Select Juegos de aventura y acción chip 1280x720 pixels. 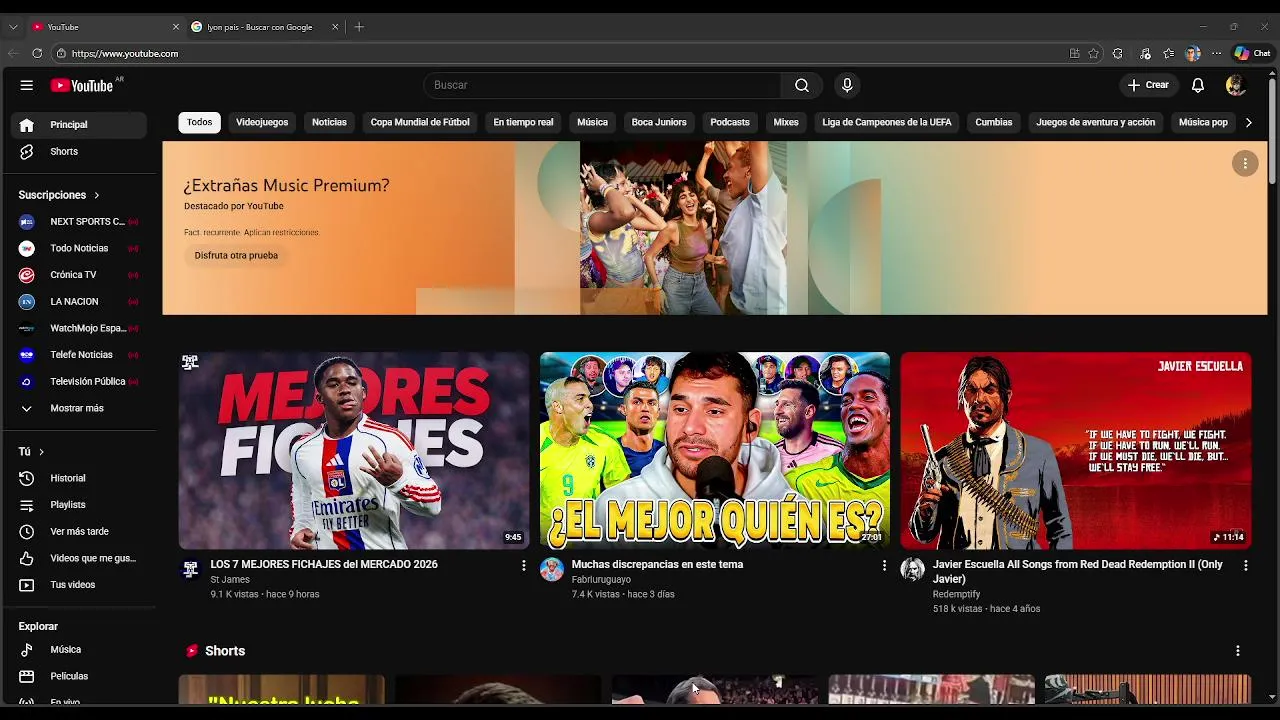[x=1095, y=122]
